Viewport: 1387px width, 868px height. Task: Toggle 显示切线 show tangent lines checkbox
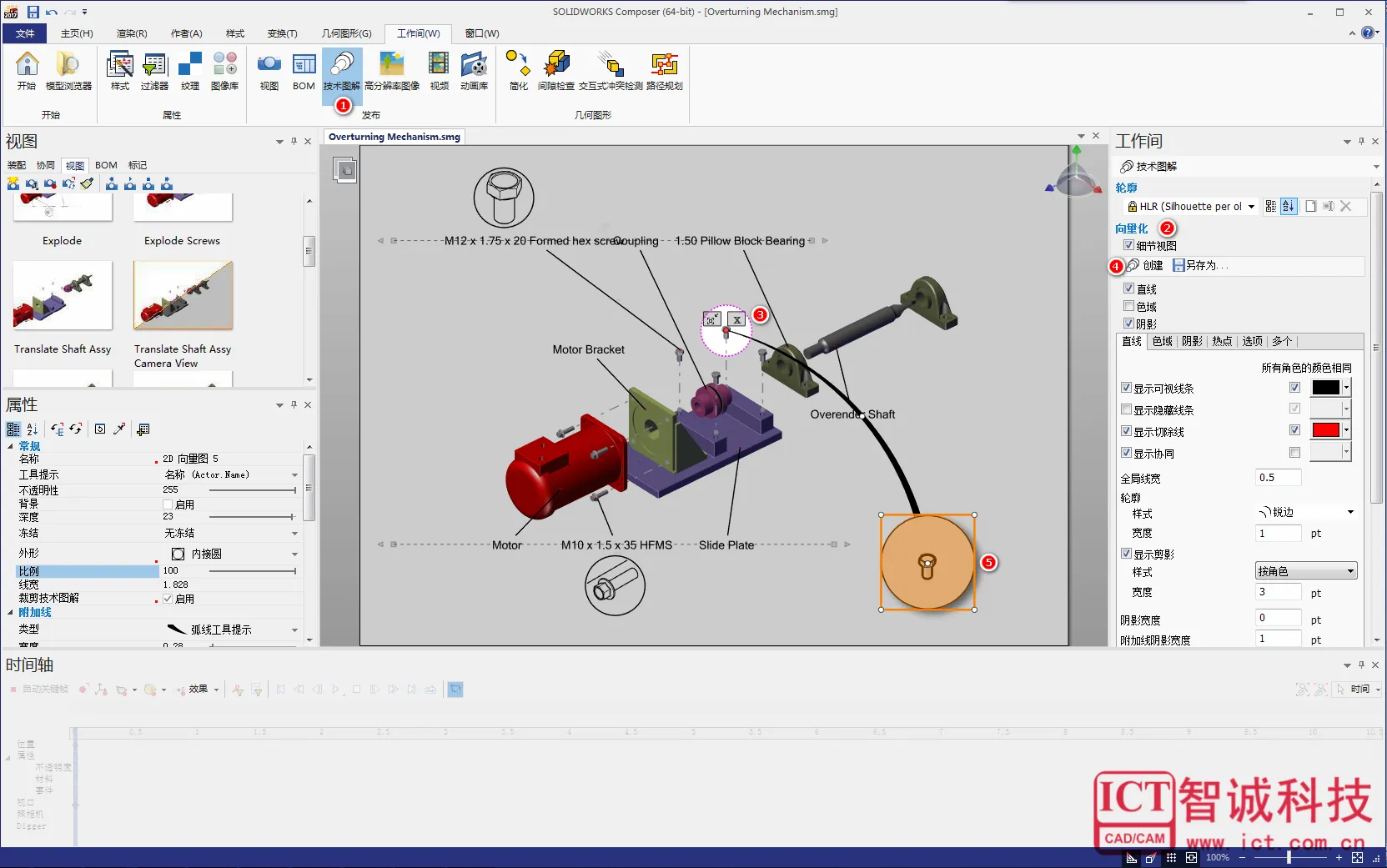1126,431
